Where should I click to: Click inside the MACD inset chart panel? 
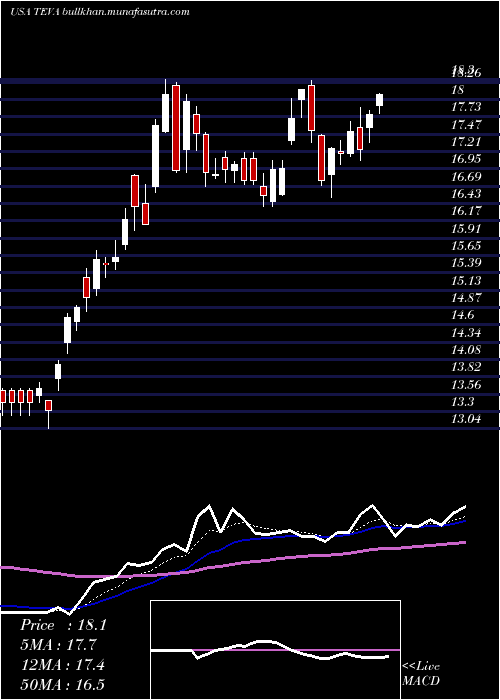pyautogui.click(x=275, y=650)
